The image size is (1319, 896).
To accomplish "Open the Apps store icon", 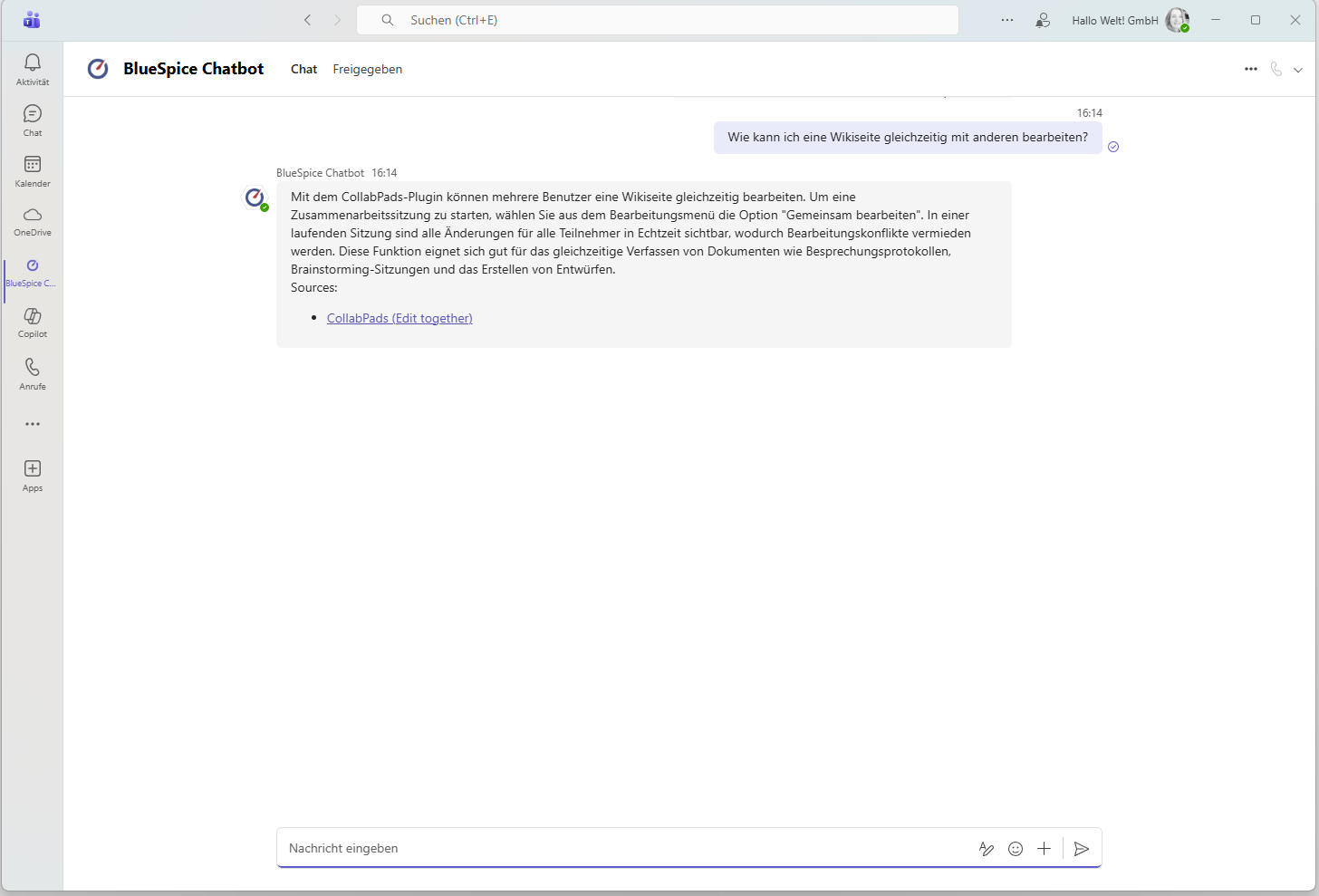I will click(x=33, y=475).
